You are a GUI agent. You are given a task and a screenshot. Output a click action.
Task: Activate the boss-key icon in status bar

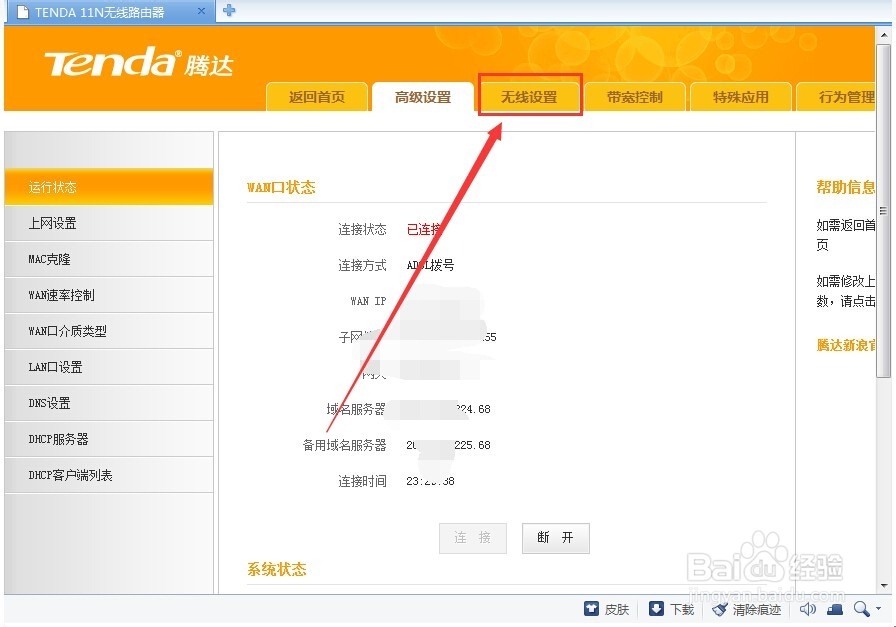tap(834, 608)
